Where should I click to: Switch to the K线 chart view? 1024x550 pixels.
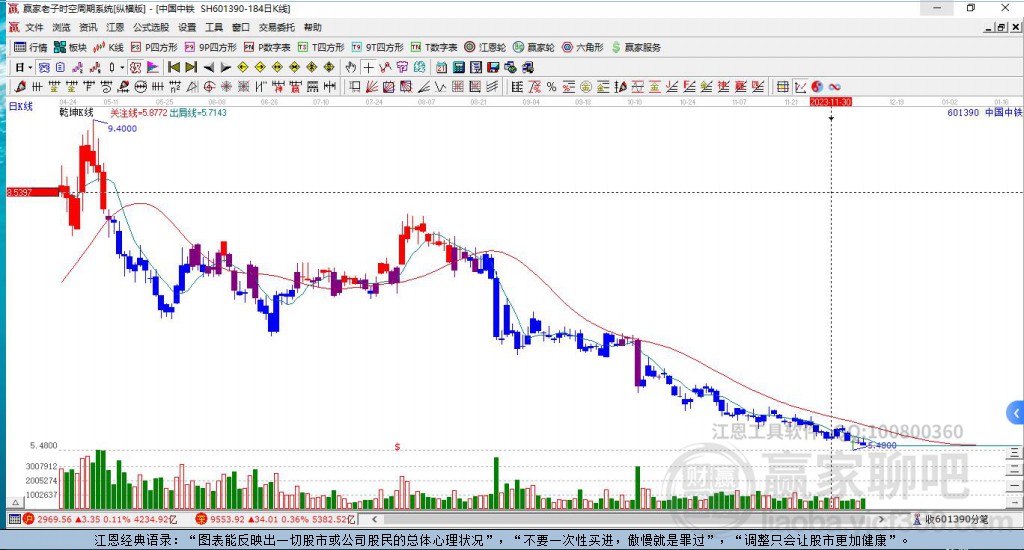pyautogui.click(x=108, y=47)
